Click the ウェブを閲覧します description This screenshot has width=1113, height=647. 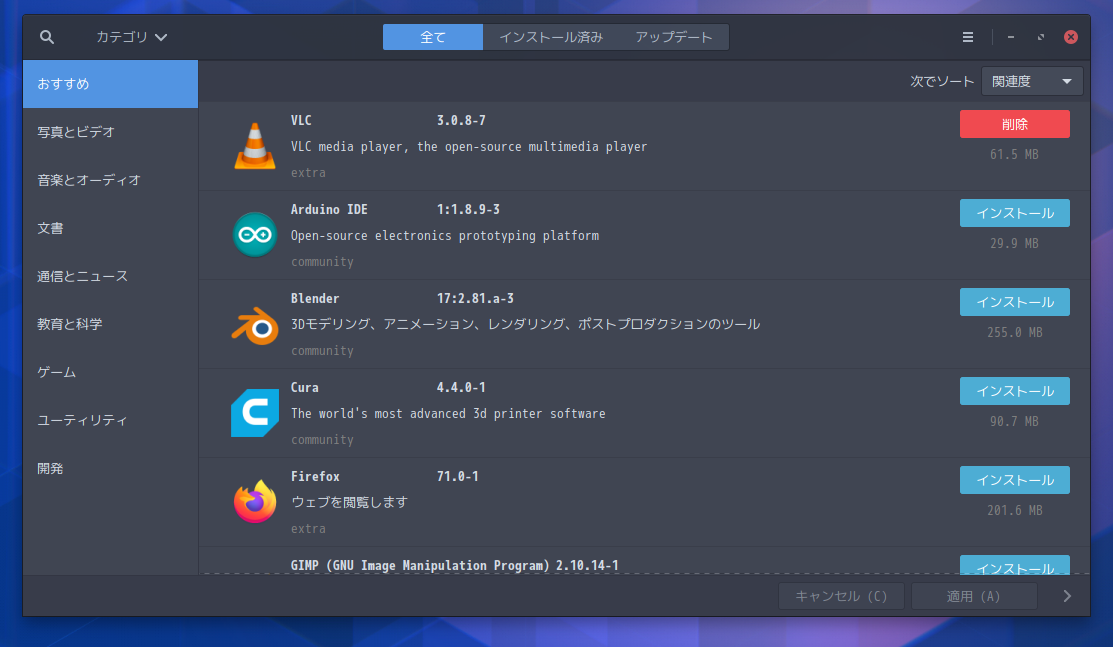point(349,502)
